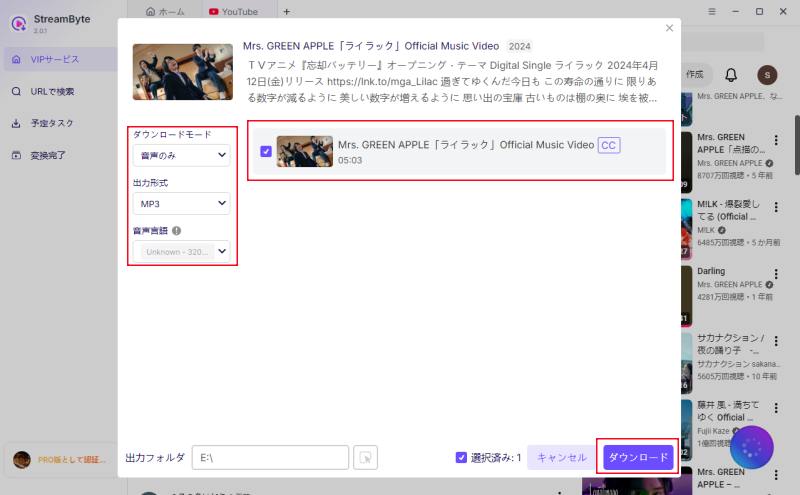Click the 05:03 duration text
The width and height of the screenshot is (800, 495).
tap(350, 160)
